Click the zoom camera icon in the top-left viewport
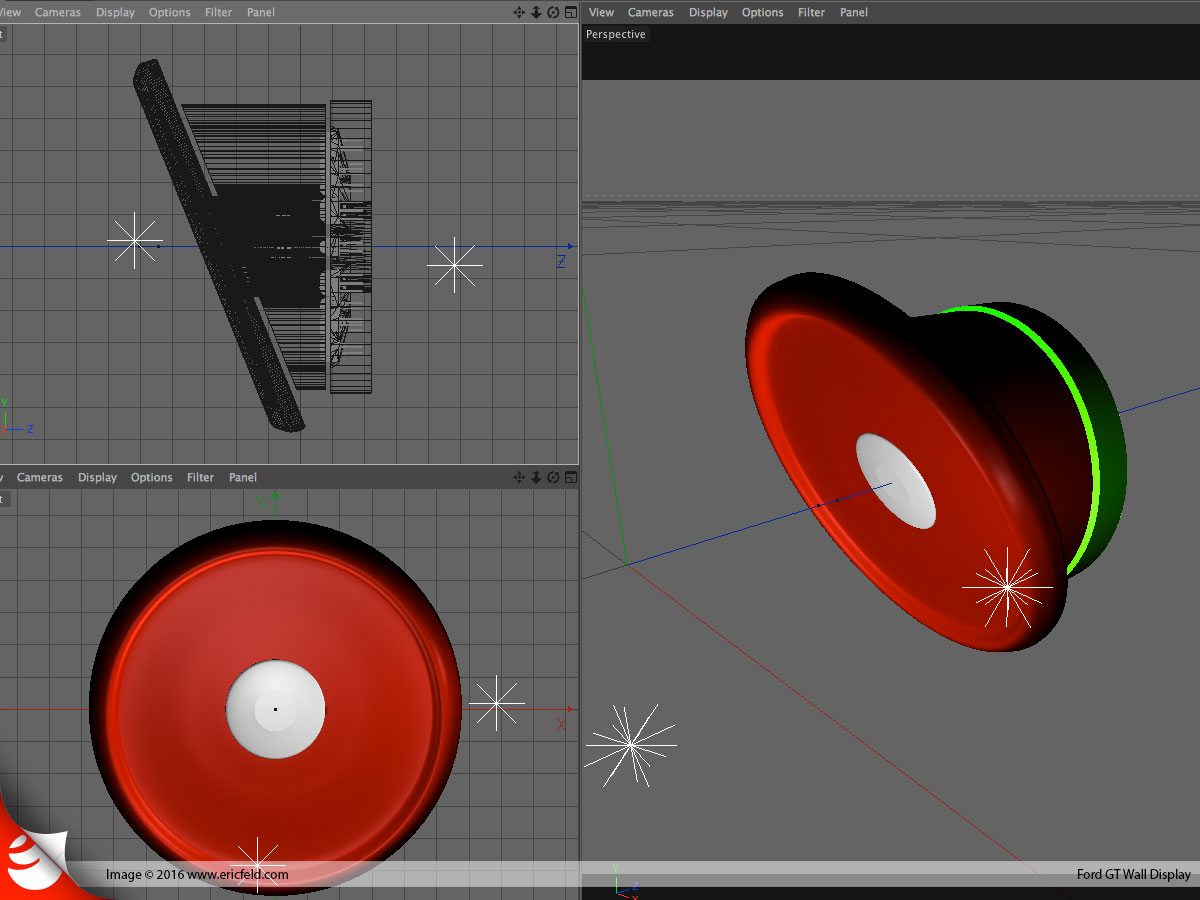 (536, 12)
